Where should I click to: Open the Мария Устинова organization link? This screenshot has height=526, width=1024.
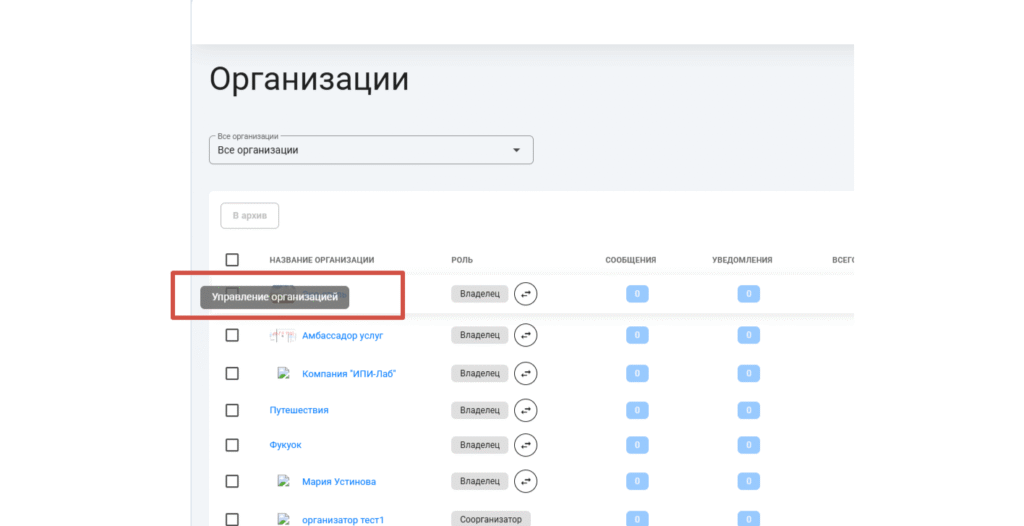coord(338,482)
